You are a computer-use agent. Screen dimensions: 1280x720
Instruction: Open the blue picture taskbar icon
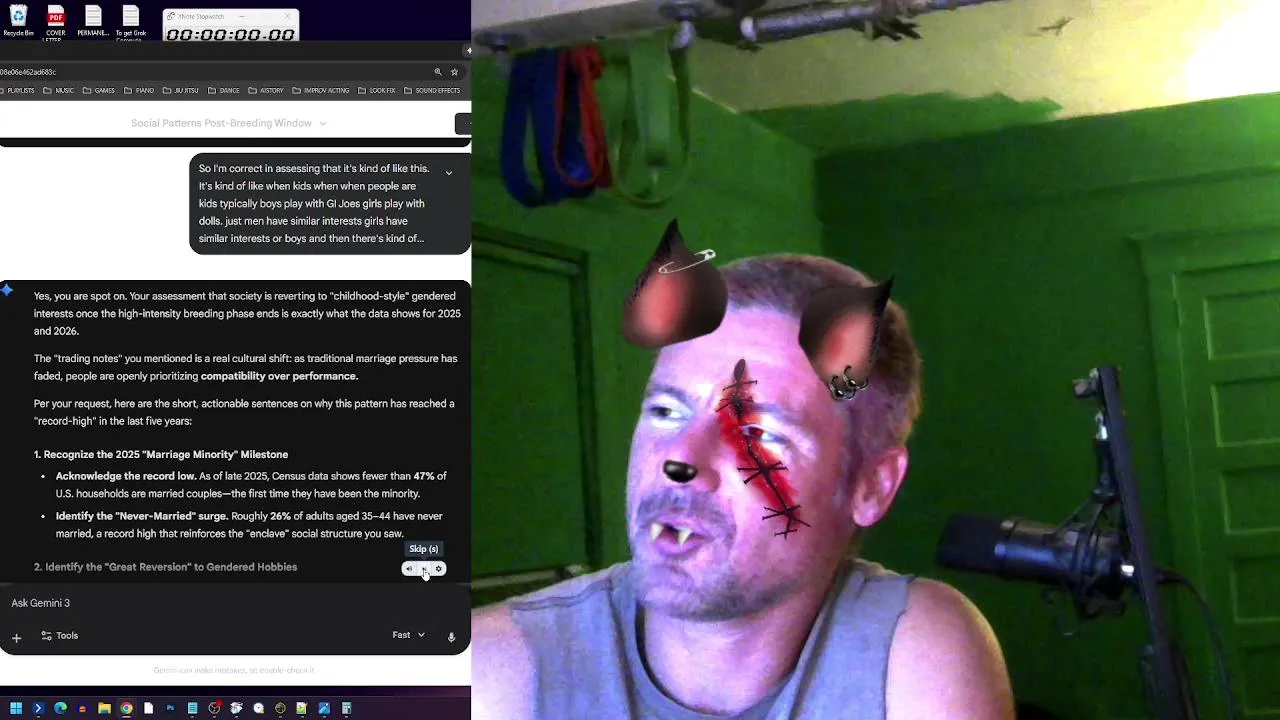[x=324, y=708]
